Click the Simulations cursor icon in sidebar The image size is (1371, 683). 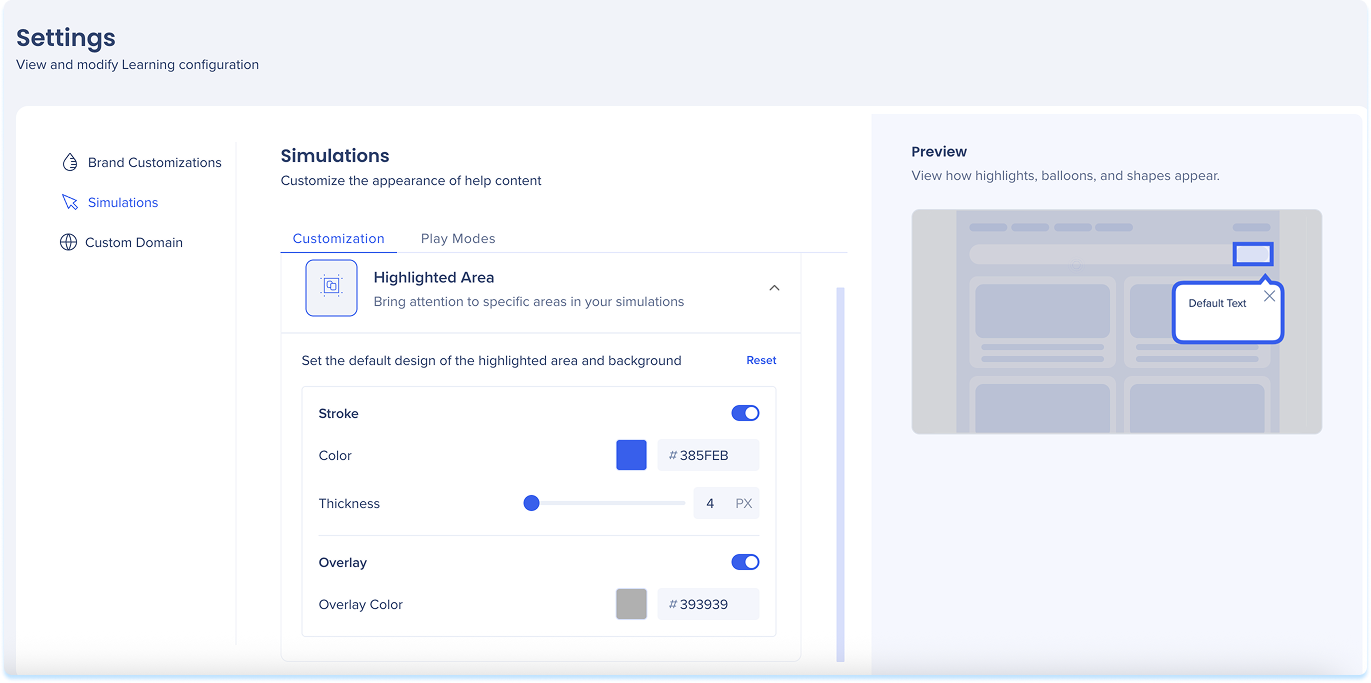click(x=69, y=202)
